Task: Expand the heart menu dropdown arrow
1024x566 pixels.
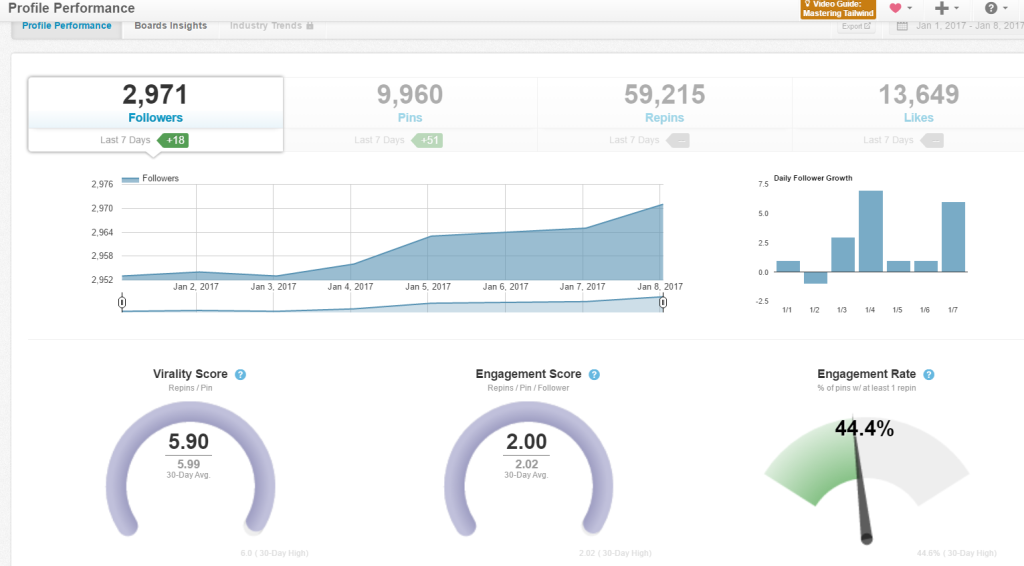Action: point(910,8)
